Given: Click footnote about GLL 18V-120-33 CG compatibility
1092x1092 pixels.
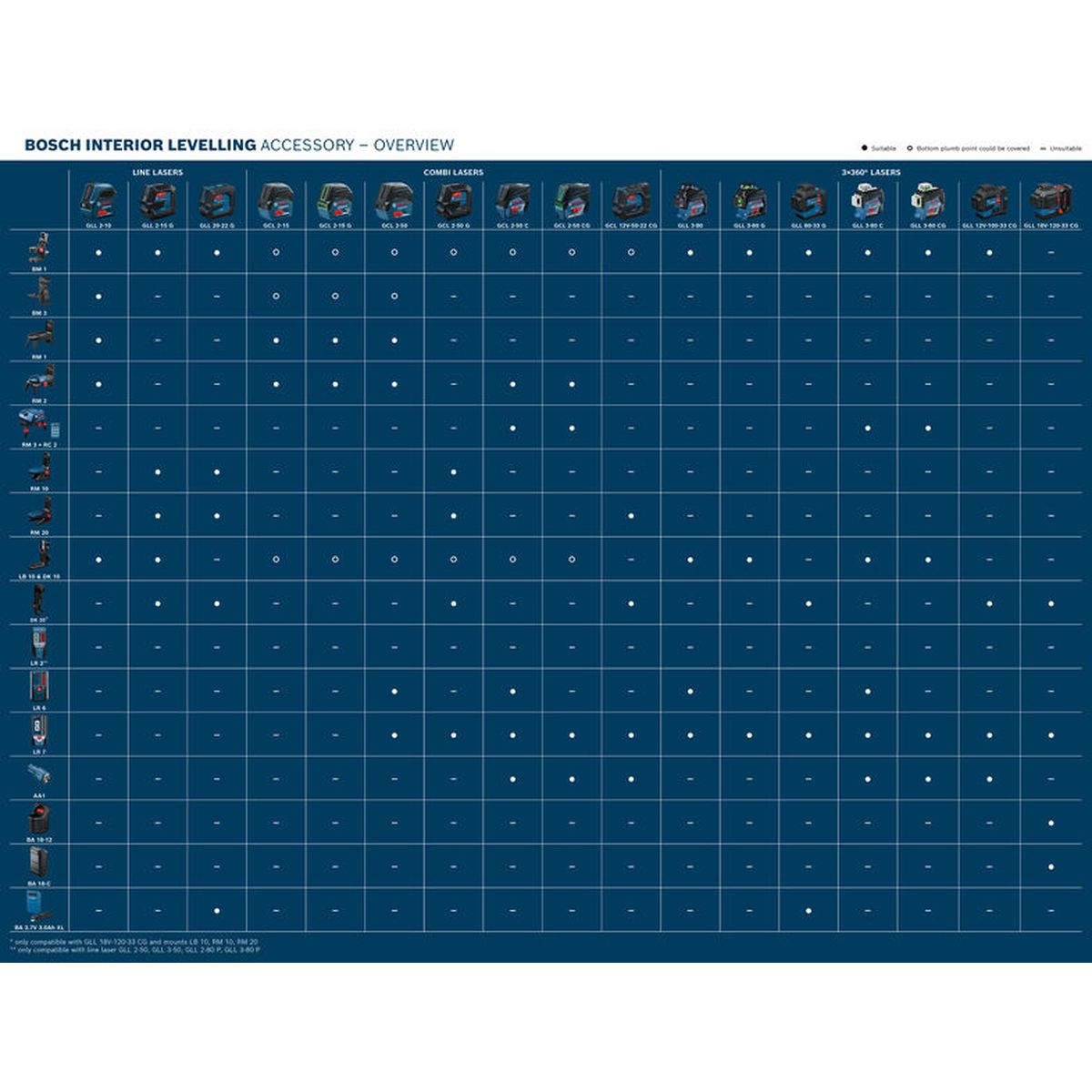Looking at the screenshot, I should tap(134, 941).
